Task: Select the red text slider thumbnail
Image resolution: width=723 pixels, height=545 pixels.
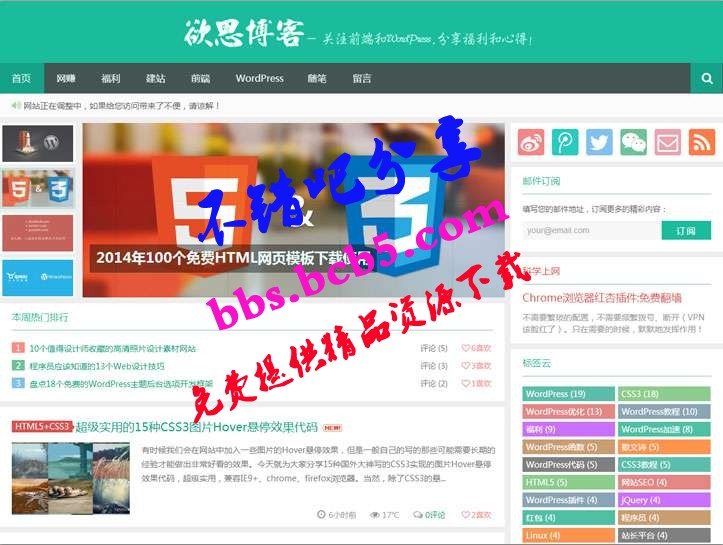Action: [38, 233]
